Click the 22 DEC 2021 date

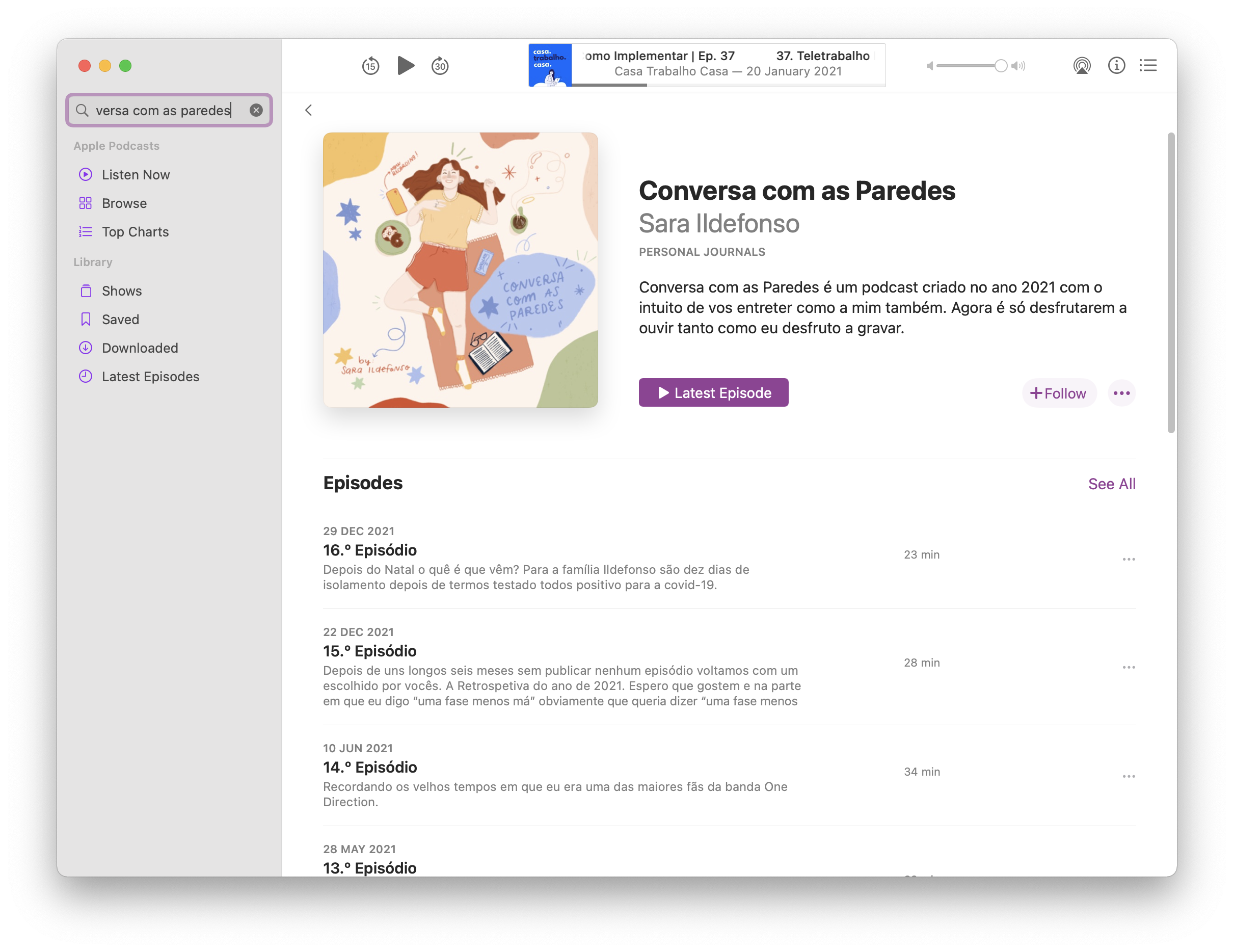(x=358, y=631)
